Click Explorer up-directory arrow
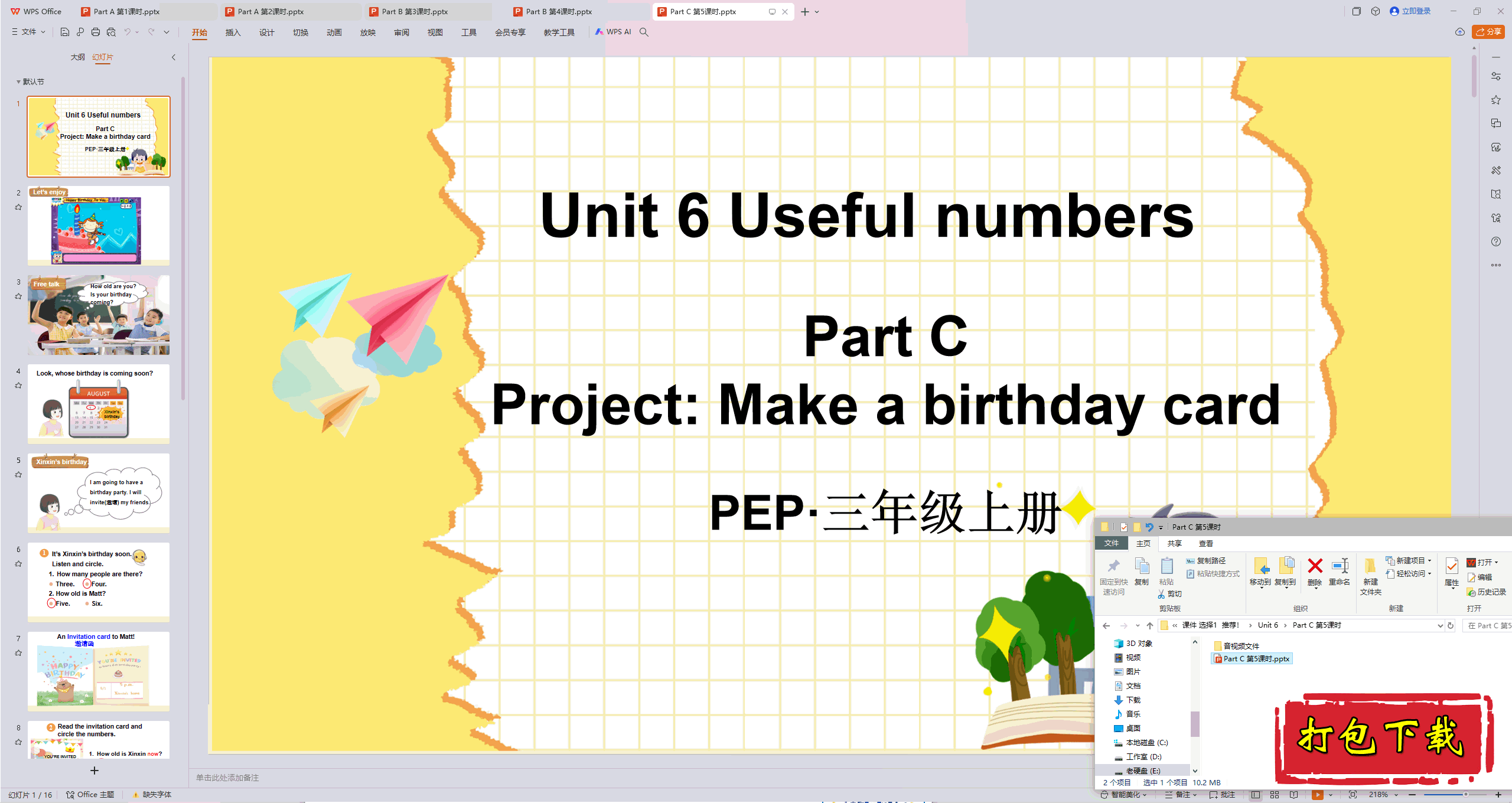 [x=1150, y=625]
